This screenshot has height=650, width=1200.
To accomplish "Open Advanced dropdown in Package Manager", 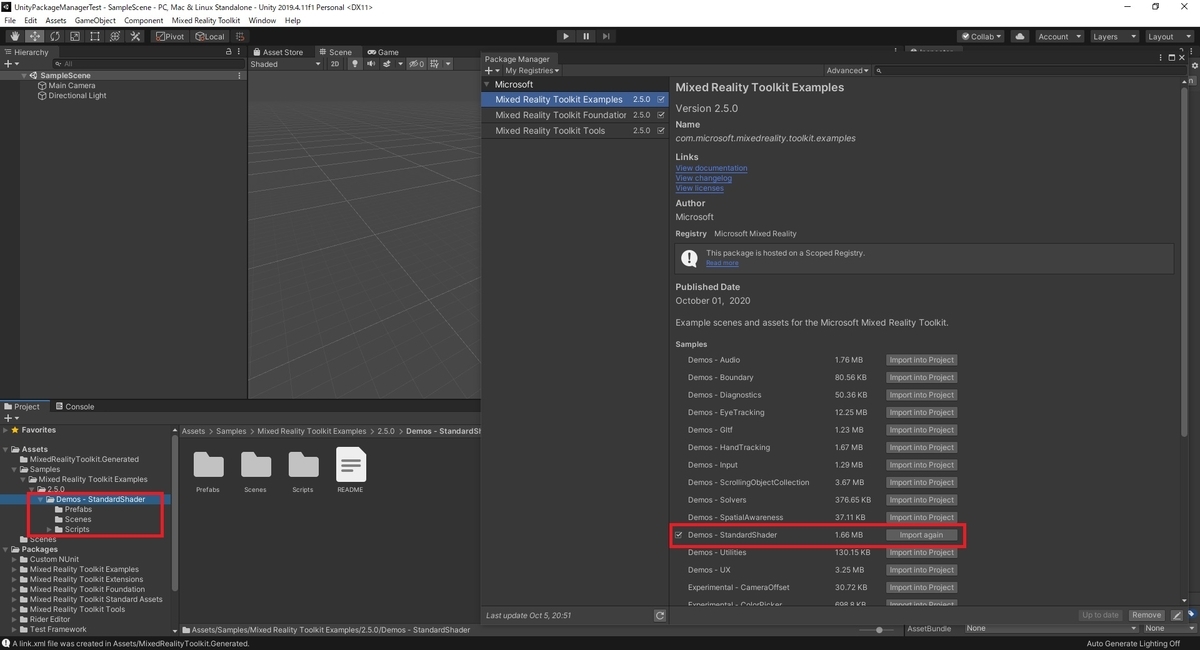I will tap(848, 71).
